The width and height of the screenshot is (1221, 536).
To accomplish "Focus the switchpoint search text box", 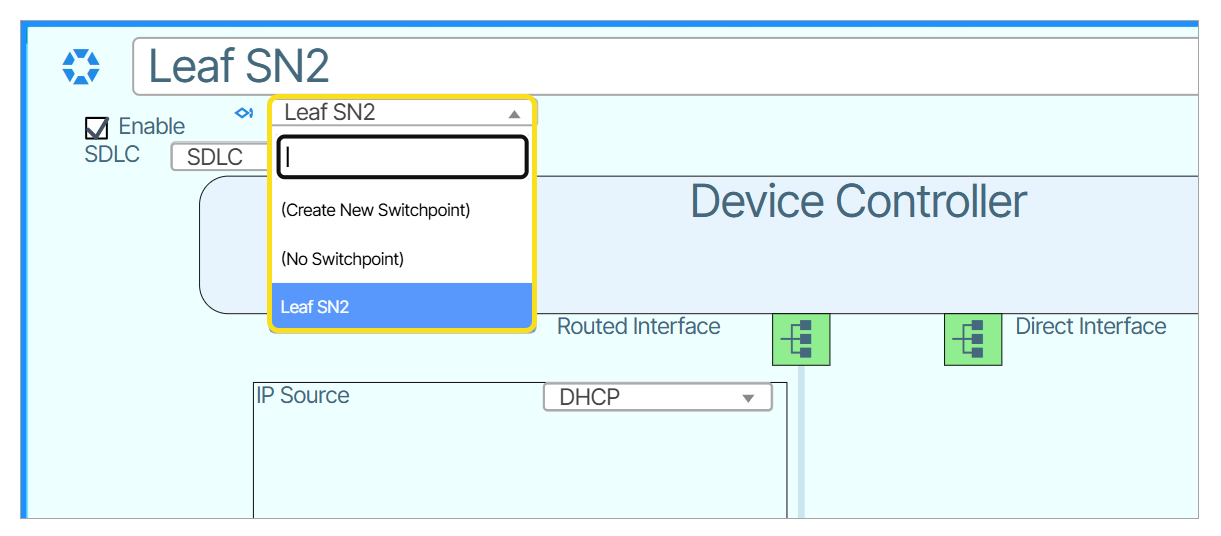I will point(402,157).
